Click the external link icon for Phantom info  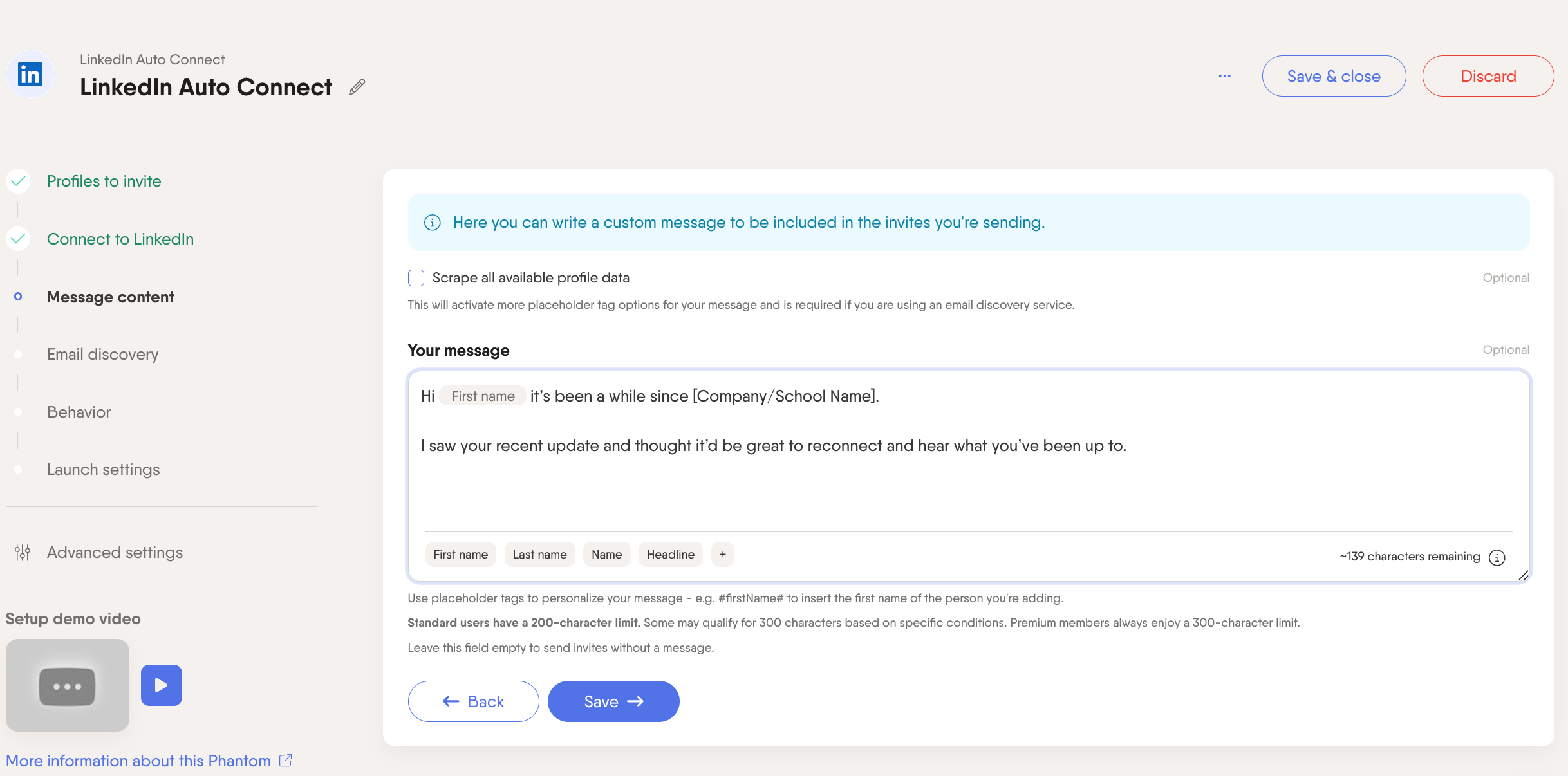[286, 761]
